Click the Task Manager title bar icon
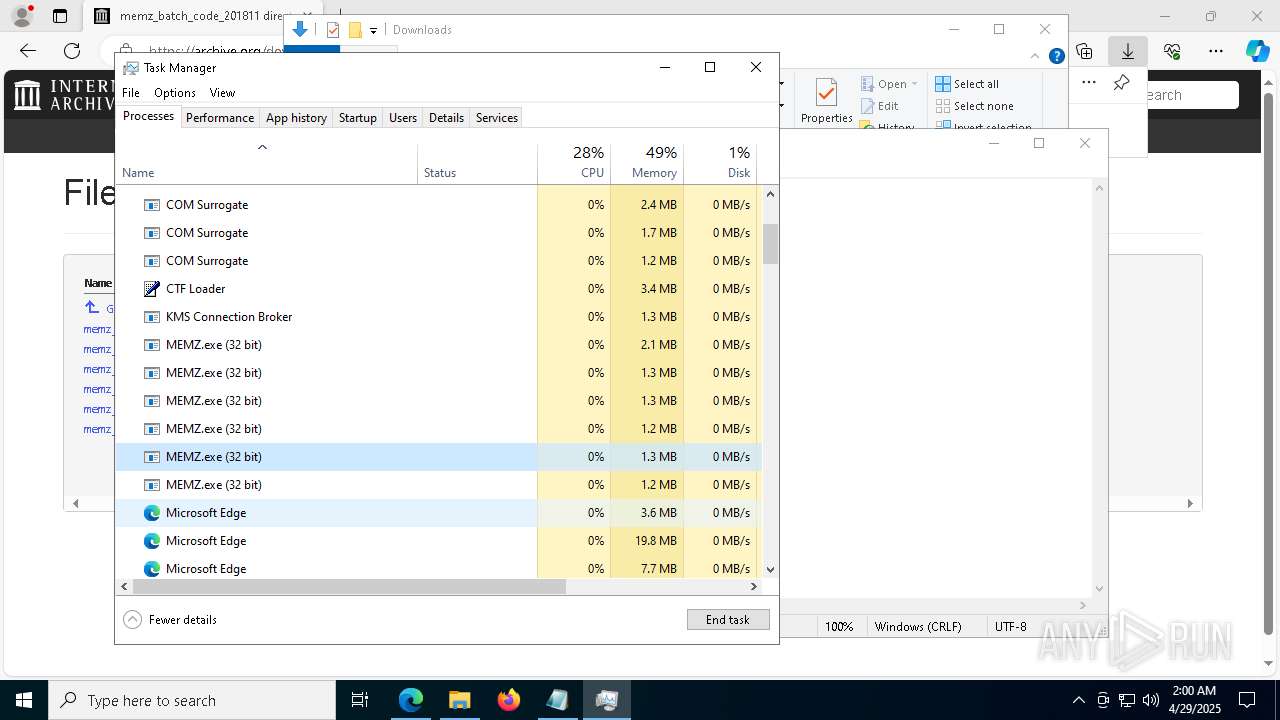 [x=131, y=67]
